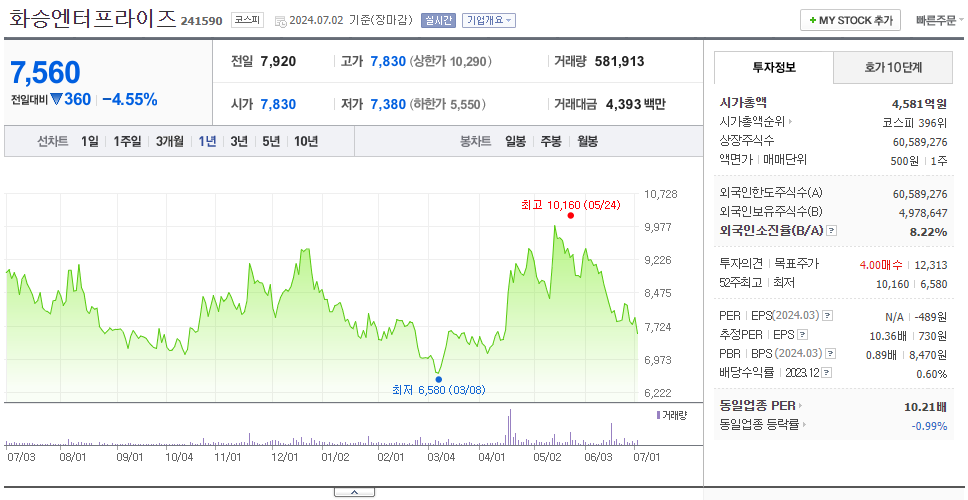Click the 4.00매수 opinion value
The width and height of the screenshot is (968, 500).
pos(881,265)
